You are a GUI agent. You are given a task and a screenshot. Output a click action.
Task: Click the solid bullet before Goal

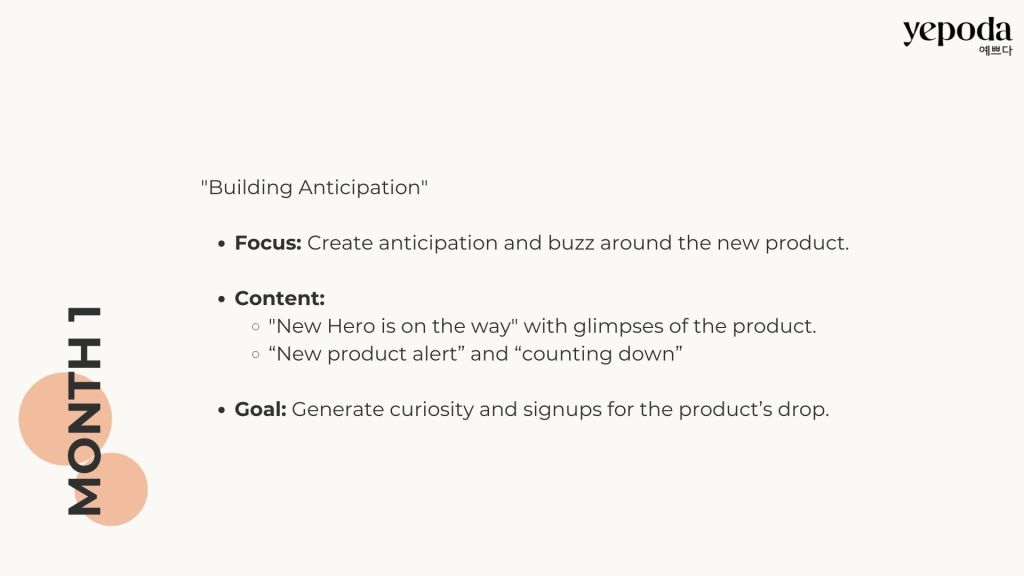[x=221, y=410]
